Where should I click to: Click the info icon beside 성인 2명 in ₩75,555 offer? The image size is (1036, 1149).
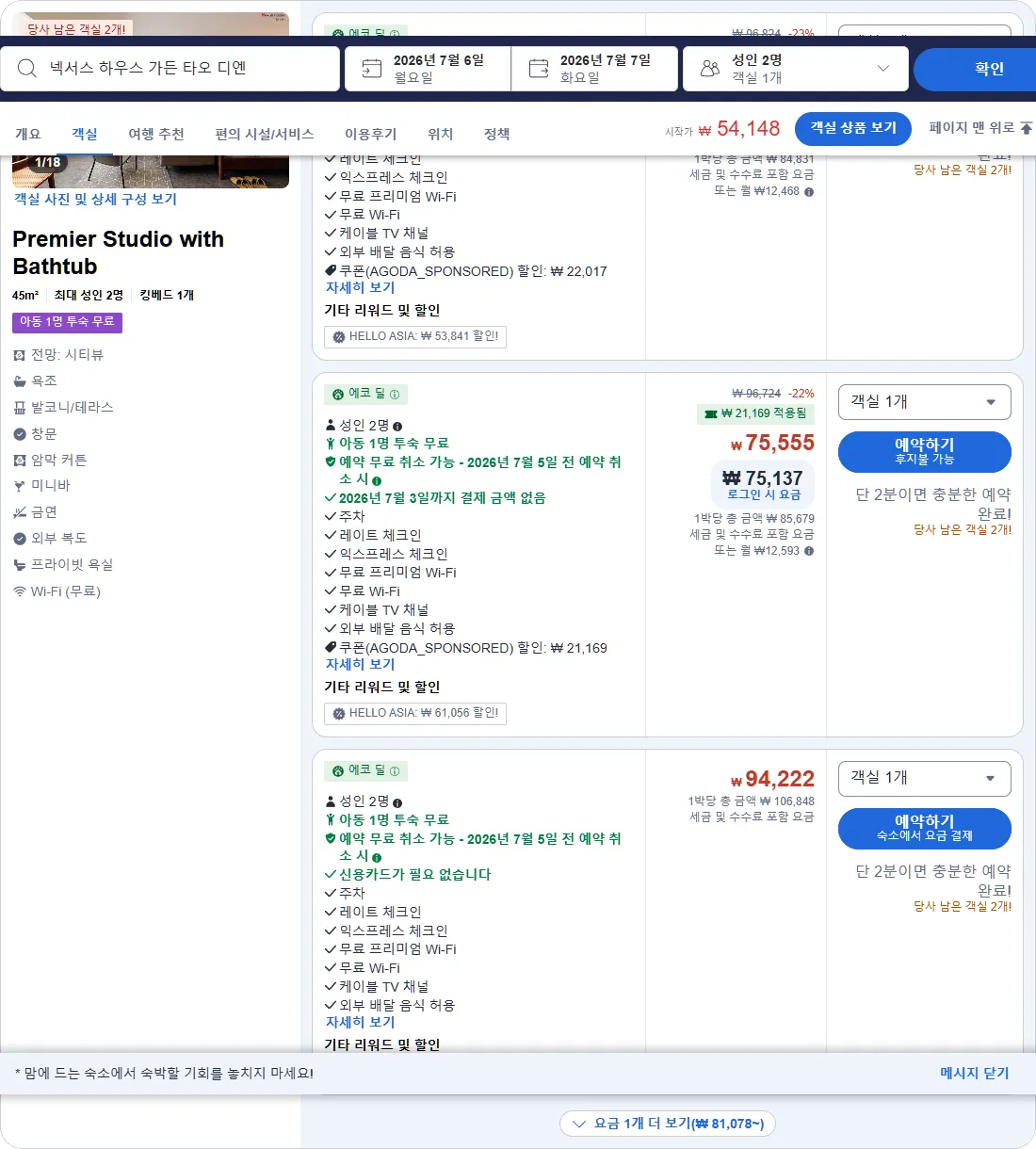397,427
